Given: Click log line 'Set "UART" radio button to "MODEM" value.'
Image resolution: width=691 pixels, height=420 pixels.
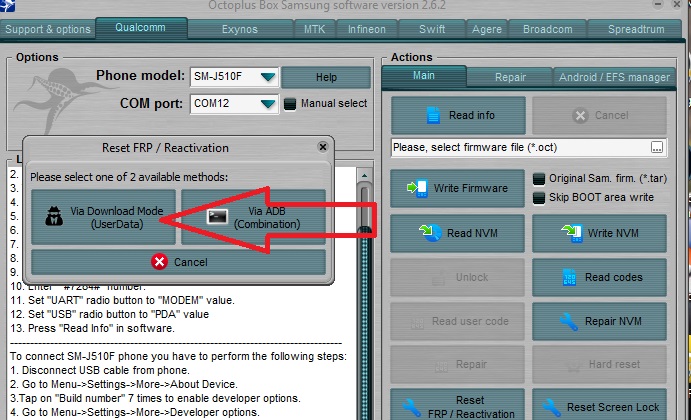Looking at the screenshot, I should (x=131, y=300).
